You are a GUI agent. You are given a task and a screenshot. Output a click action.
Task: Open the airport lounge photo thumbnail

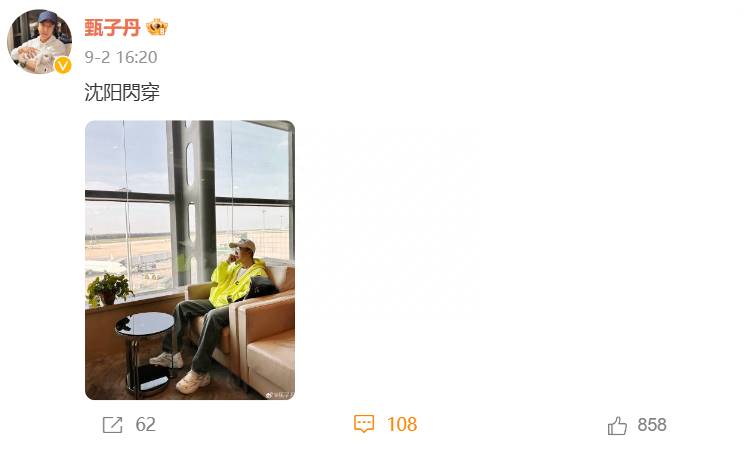pos(190,260)
